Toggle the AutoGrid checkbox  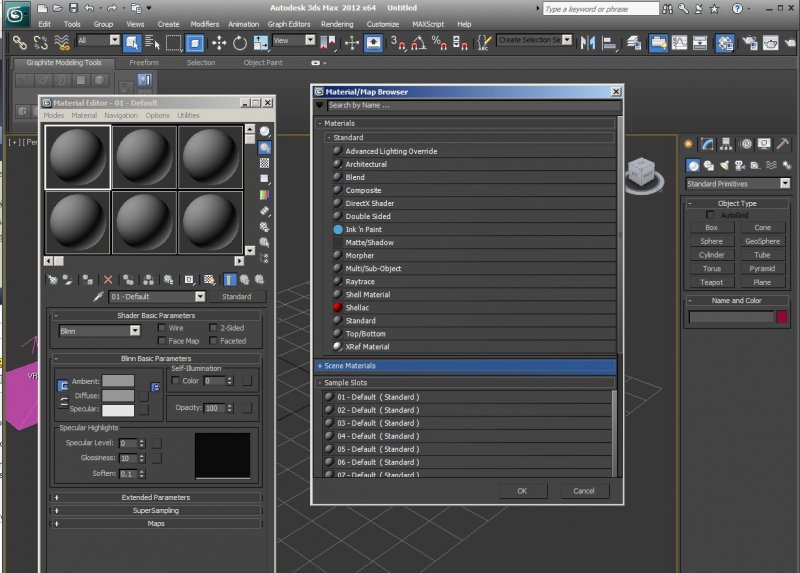pos(711,215)
